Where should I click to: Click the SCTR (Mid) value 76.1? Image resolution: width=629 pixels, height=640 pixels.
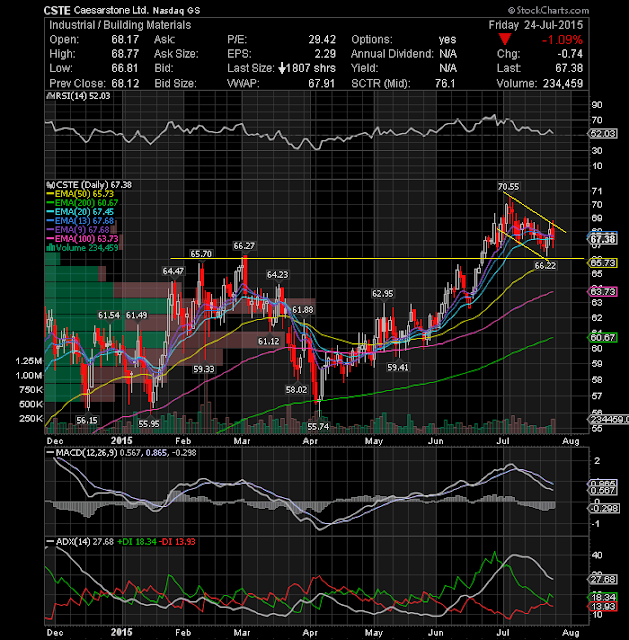coord(445,83)
